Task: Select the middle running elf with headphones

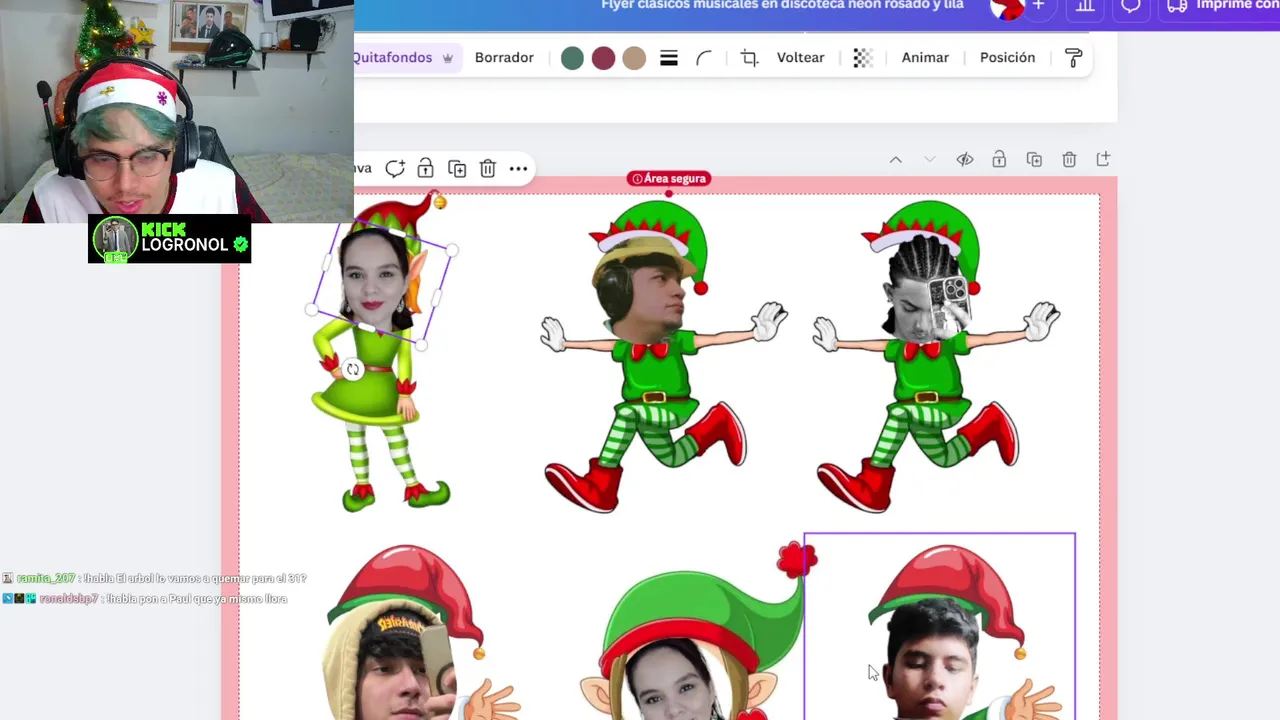Action: click(663, 356)
